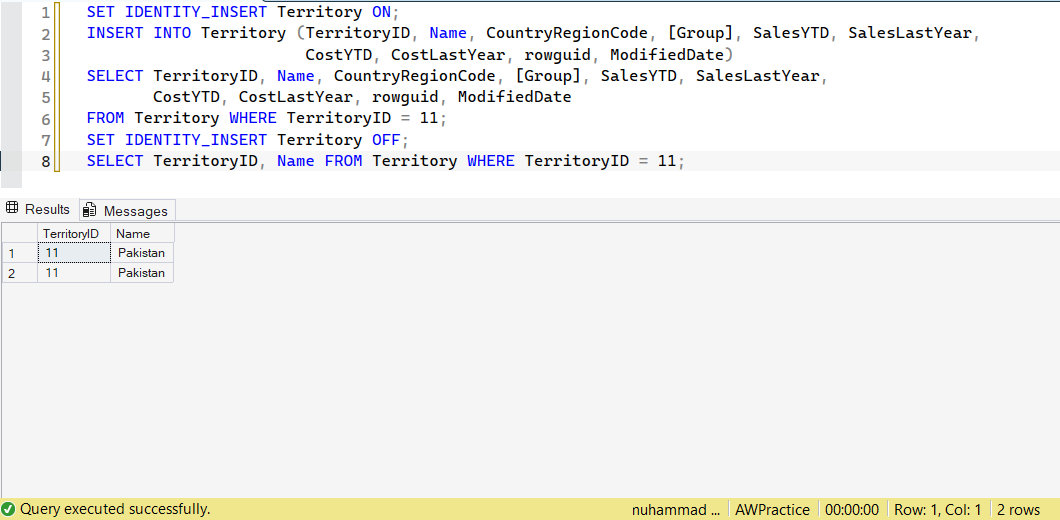Click line number 1 in editor margin
The image size is (1060, 520).
pos(45,12)
